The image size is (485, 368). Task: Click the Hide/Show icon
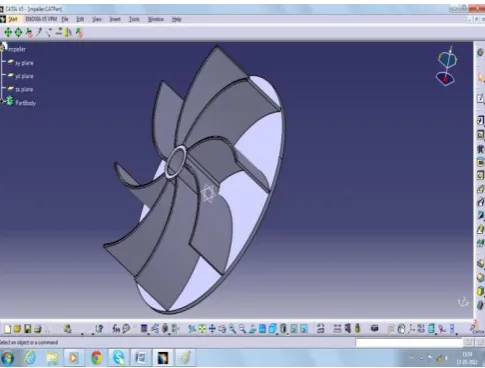(x=294, y=329)
